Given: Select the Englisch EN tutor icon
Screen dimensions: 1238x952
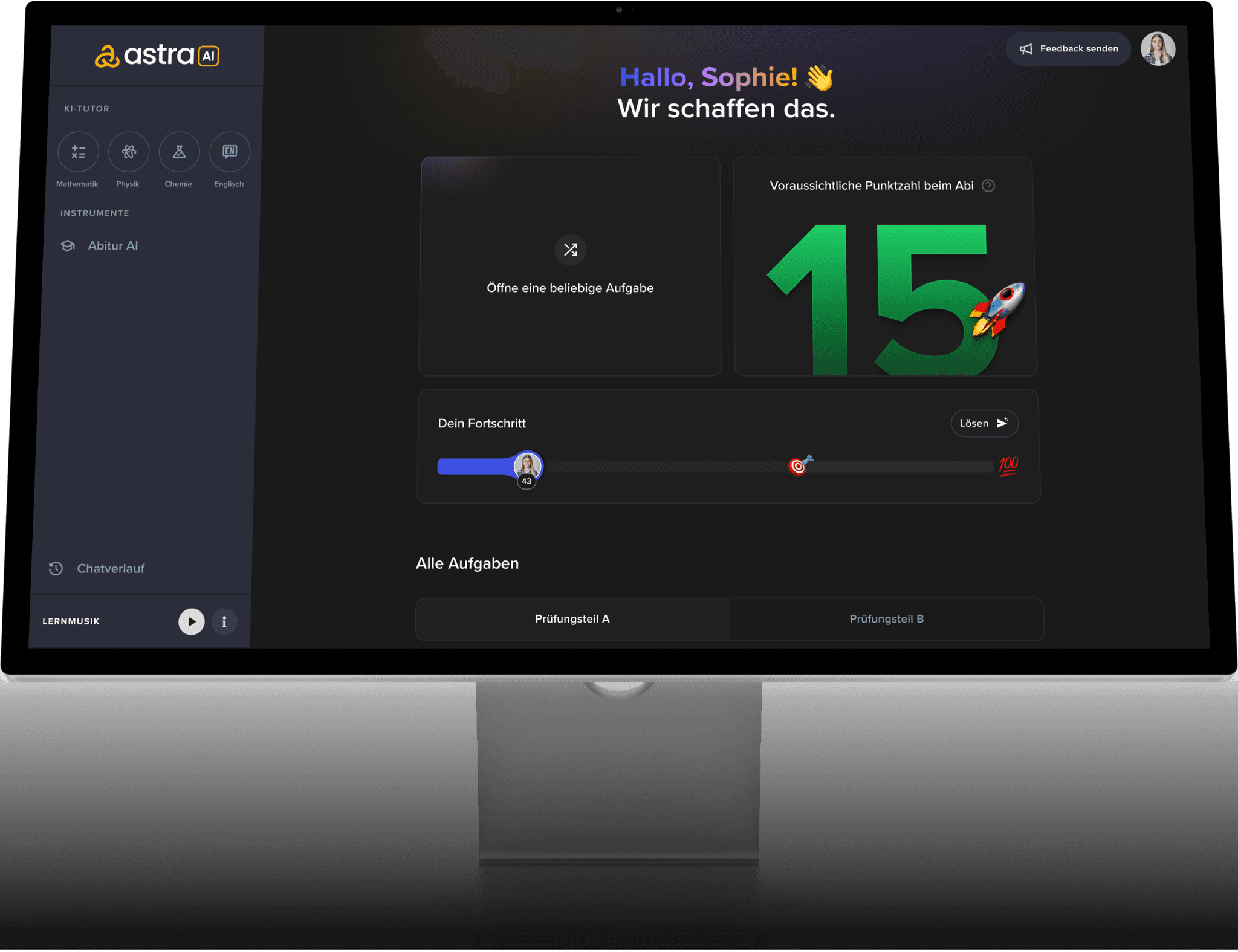Looking at the screenshot, I should coord(230,152).
